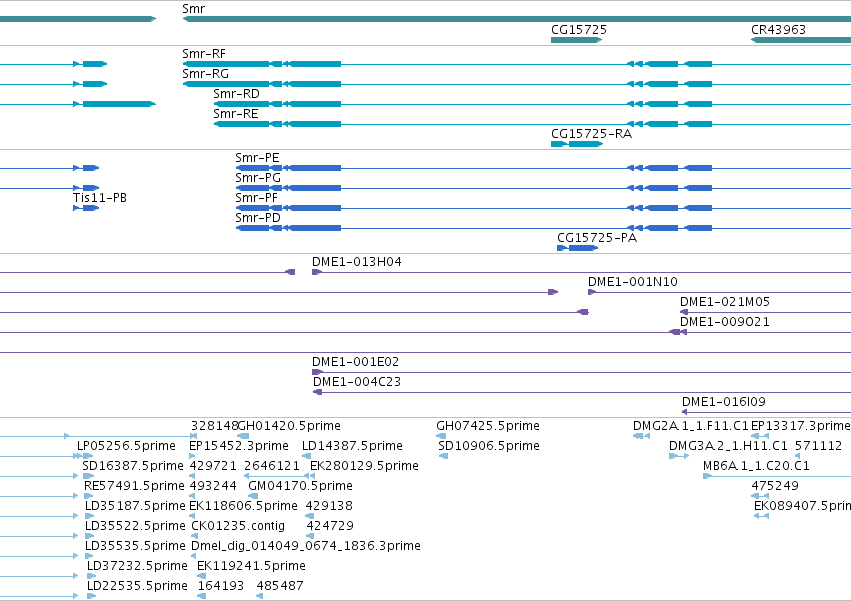
Task: Select the Smr-RG transcript label
Action: 206,74
